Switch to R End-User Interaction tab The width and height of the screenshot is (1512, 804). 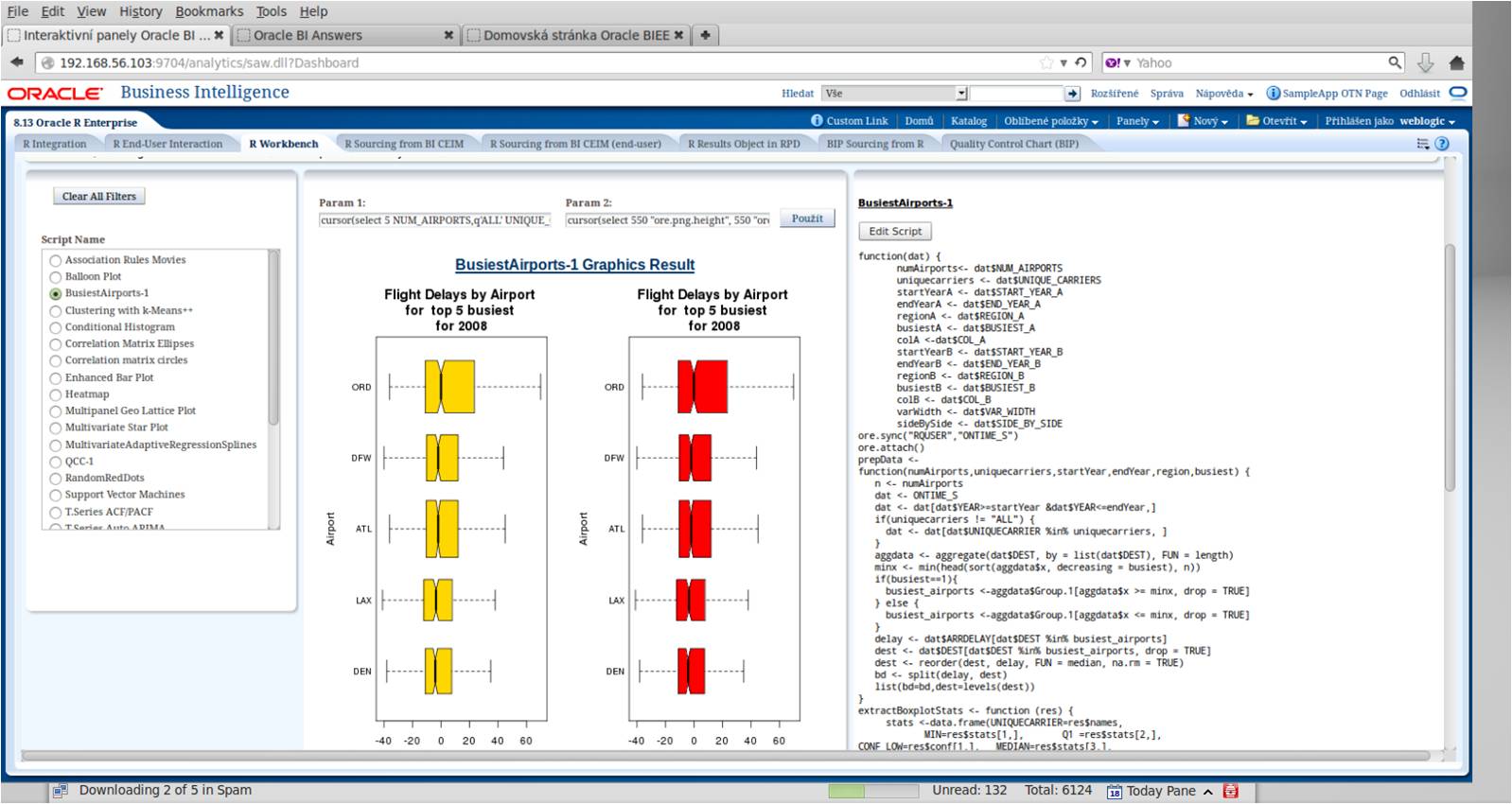click(x=167, y=144)
